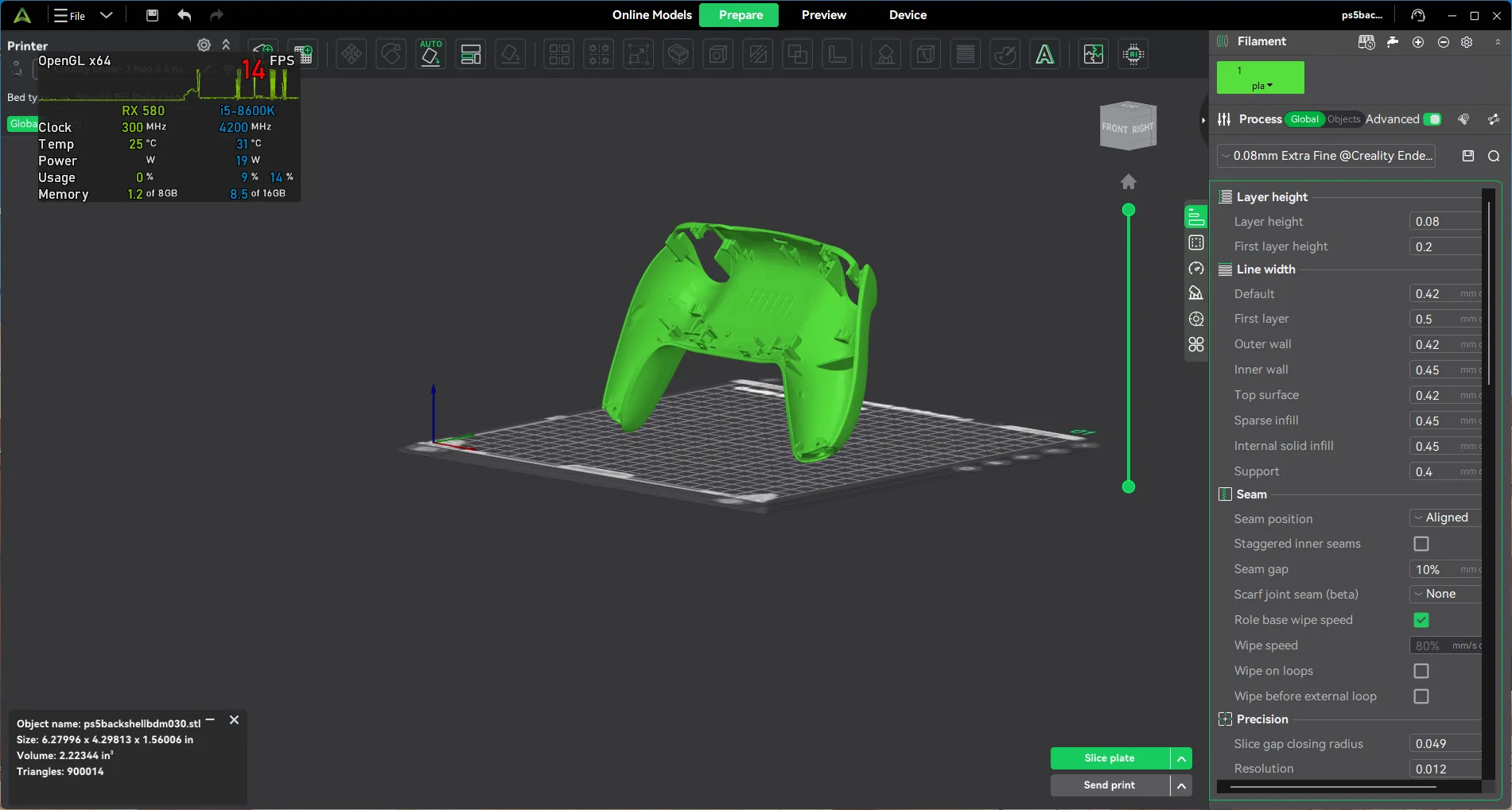Click the Save project floppy icon
Image resolution: width=1512 pixels, height=810 pixels.
tap(153, 15)
